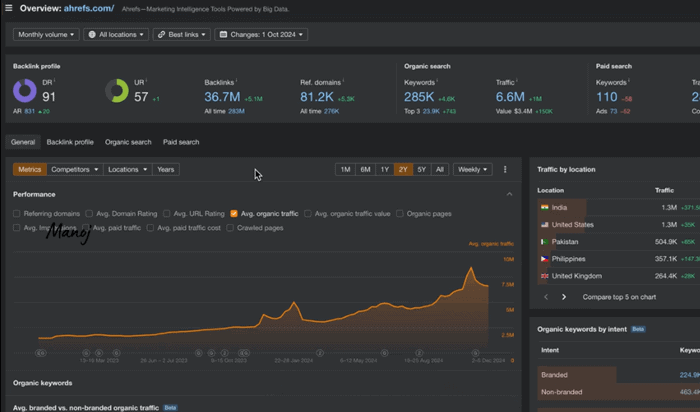The height and width of the screenshot is (412, 700).
Task: Switch to the General tab
Action: 23,142
